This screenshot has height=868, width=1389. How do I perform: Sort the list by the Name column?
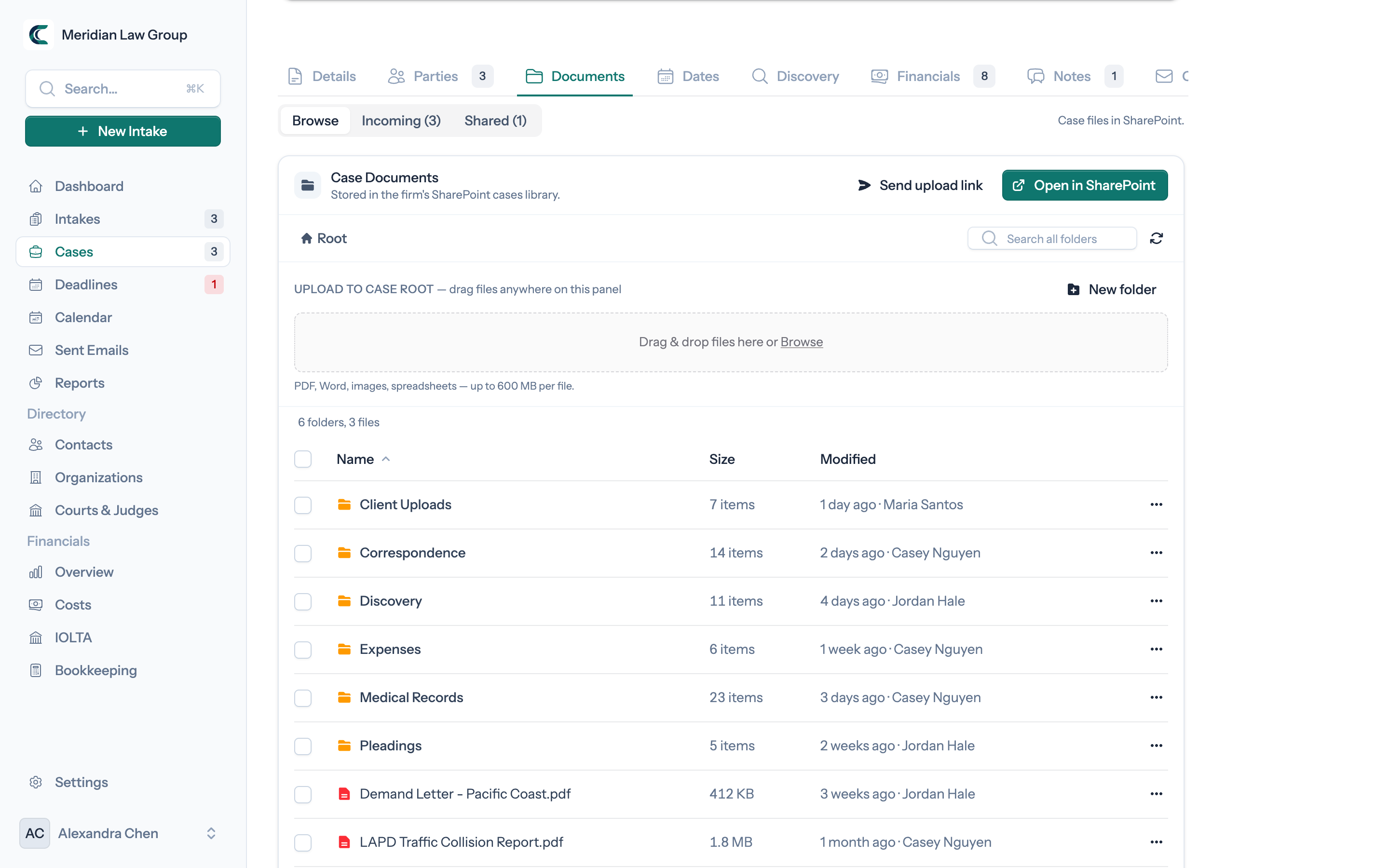[x=363, y=459]
